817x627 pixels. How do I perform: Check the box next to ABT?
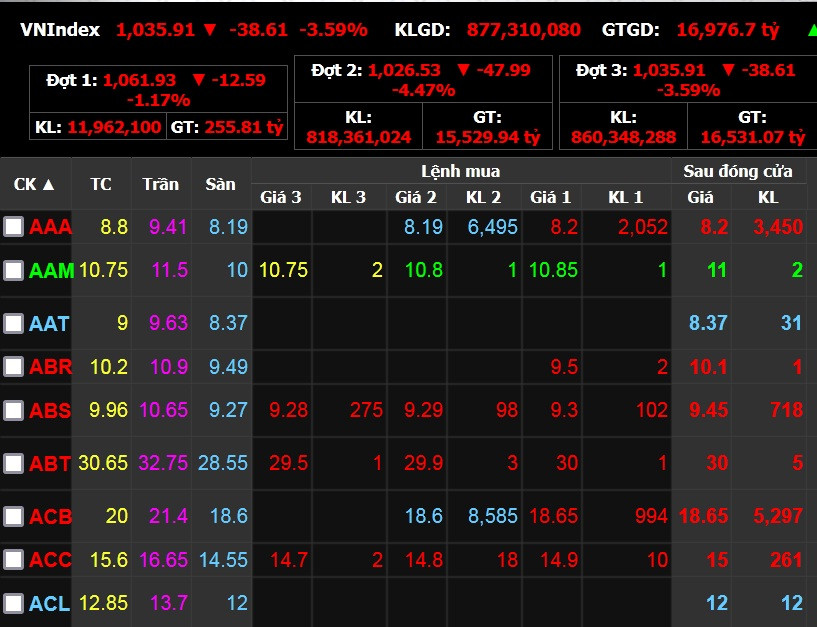(x=13, y=464)
